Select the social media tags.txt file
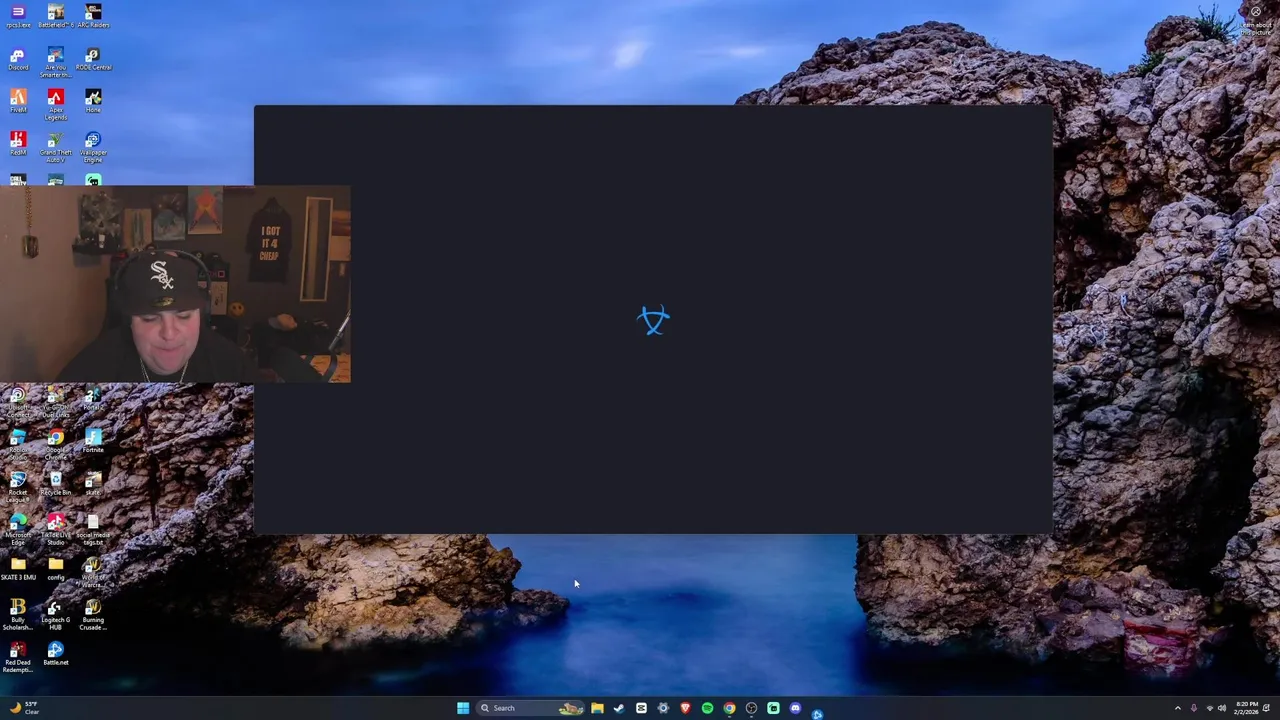Viewport: 1280px width, 720px height. [93, 530]
